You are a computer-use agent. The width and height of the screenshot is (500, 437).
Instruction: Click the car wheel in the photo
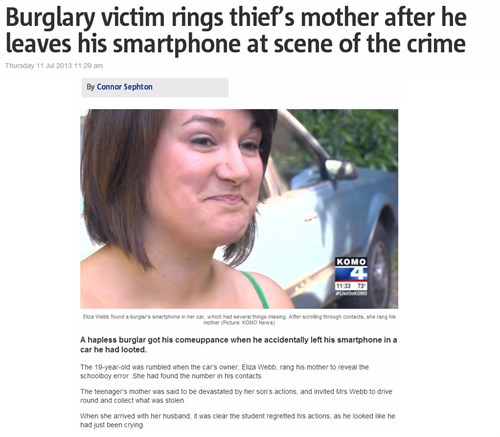(x=382, y=268)
